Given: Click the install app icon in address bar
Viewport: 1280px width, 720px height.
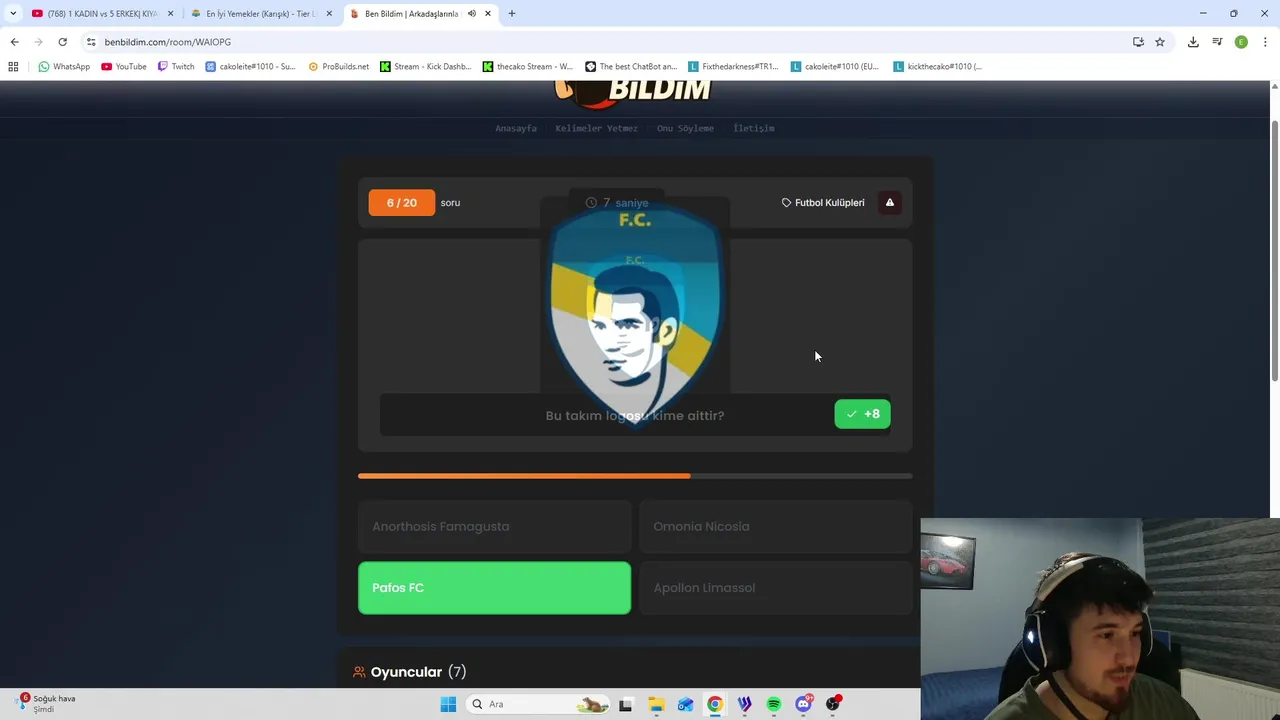Looking at the screenshot, I should coord(1138,42).
